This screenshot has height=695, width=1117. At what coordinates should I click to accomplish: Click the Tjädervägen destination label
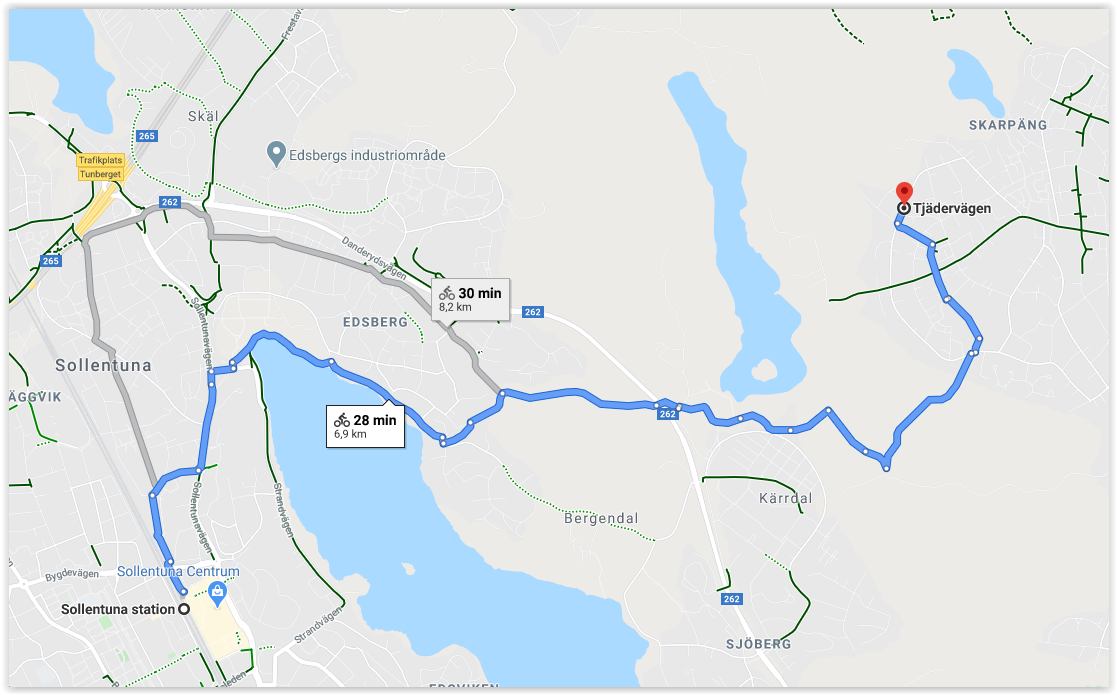pos(952,208)
